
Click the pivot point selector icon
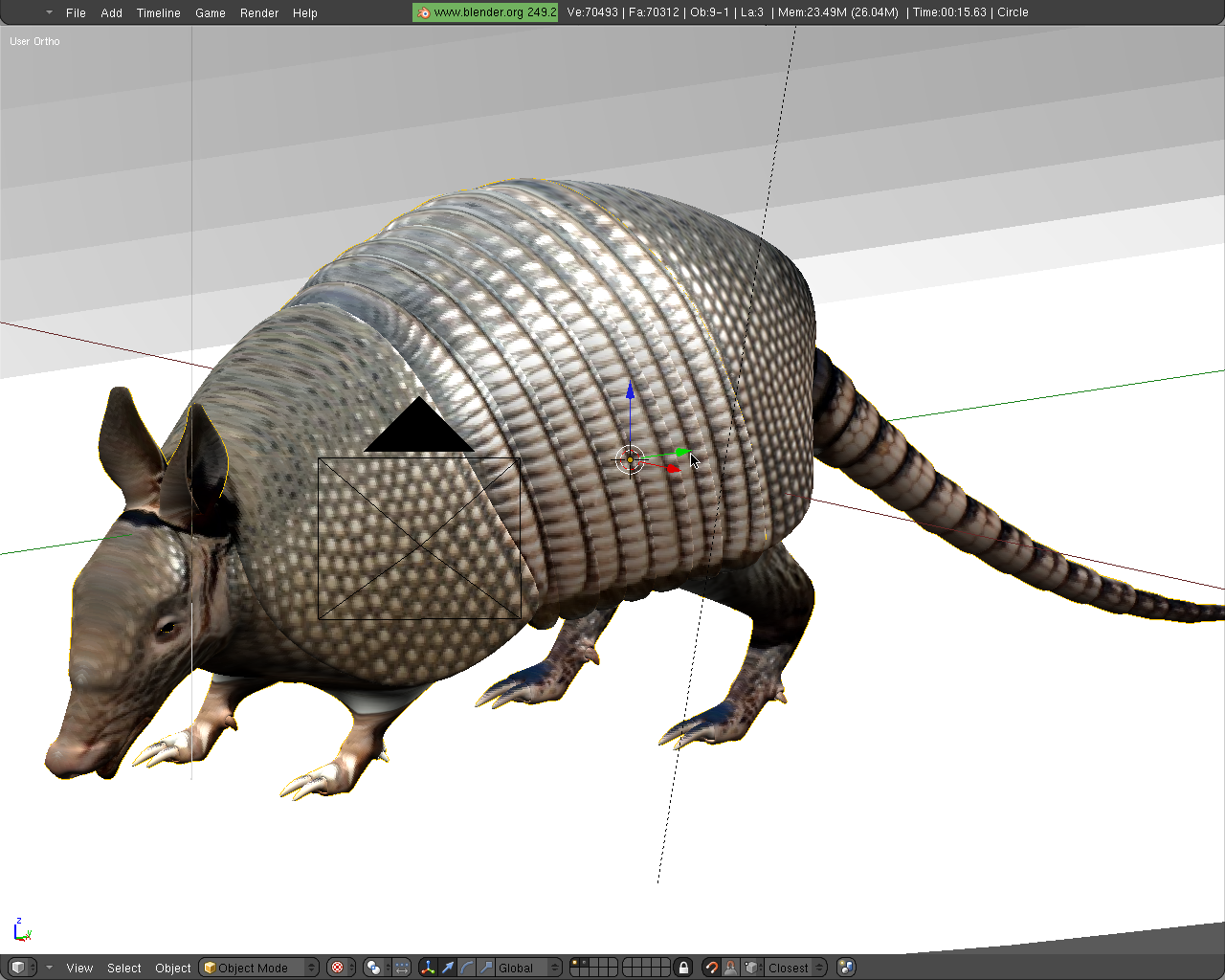pos(375,968)
